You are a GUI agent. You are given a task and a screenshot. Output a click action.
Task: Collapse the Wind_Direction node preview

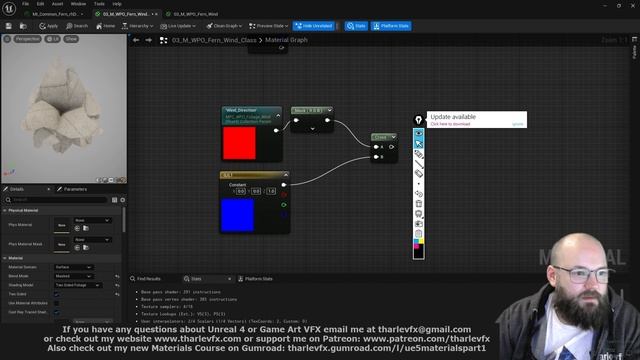(278, 116)
